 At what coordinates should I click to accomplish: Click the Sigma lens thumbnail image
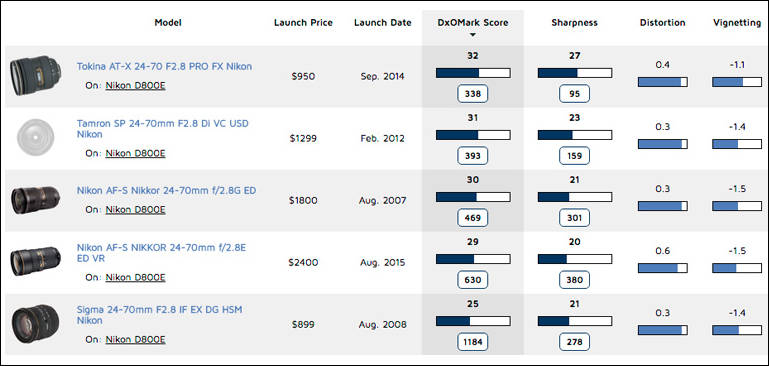click(x=35, y=324)
